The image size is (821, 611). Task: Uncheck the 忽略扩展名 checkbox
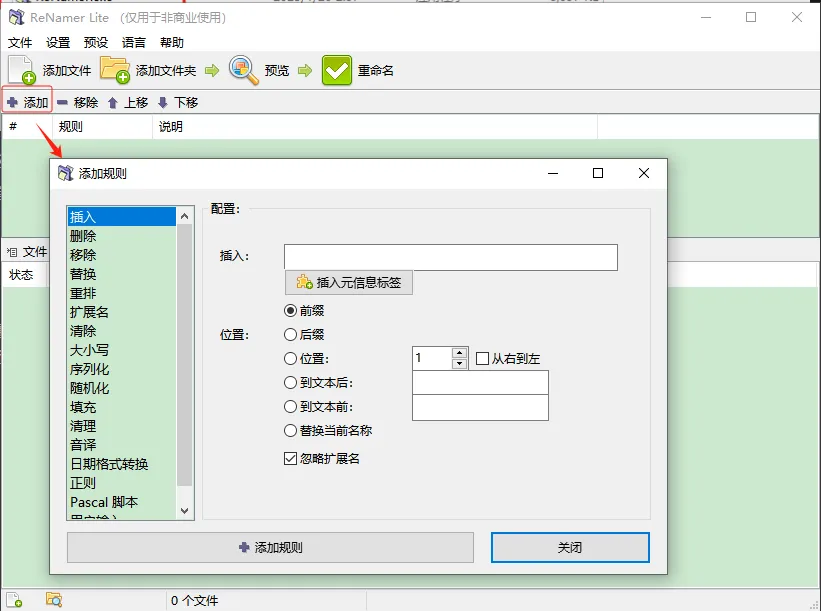click(x=290, y=459)
